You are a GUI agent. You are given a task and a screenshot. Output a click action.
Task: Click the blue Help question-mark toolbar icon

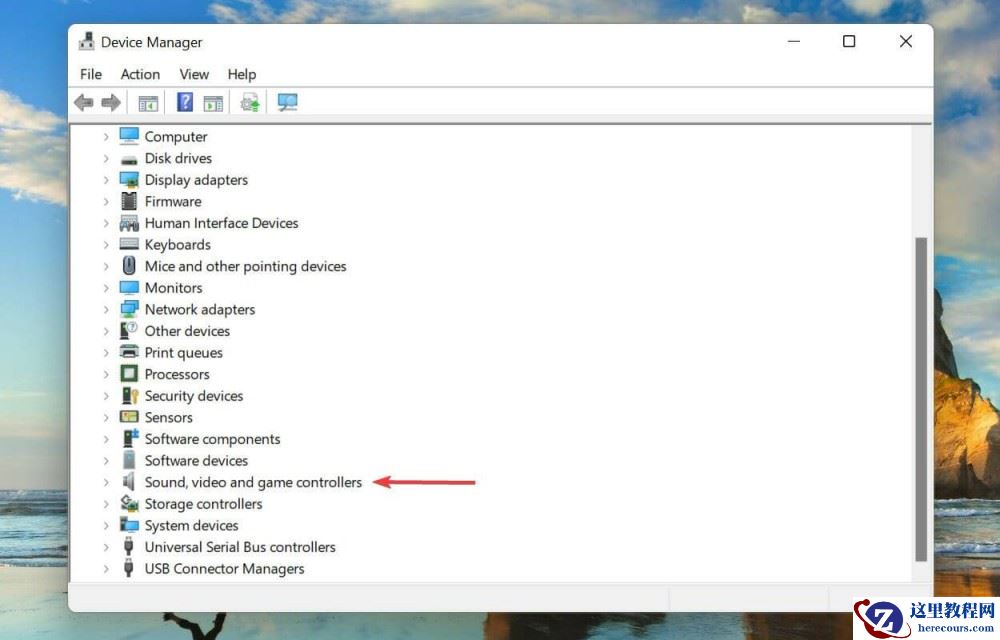[185, 102]
